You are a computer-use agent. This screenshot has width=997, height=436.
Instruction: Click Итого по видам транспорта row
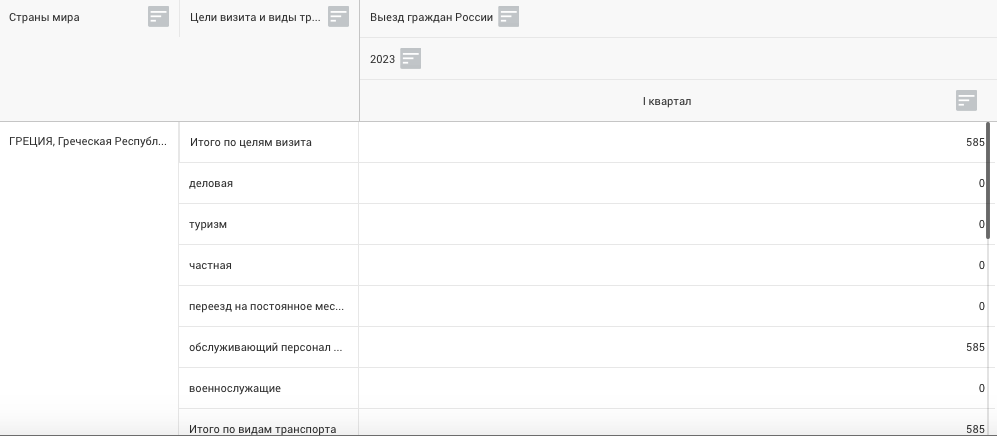tap(262, 428)
